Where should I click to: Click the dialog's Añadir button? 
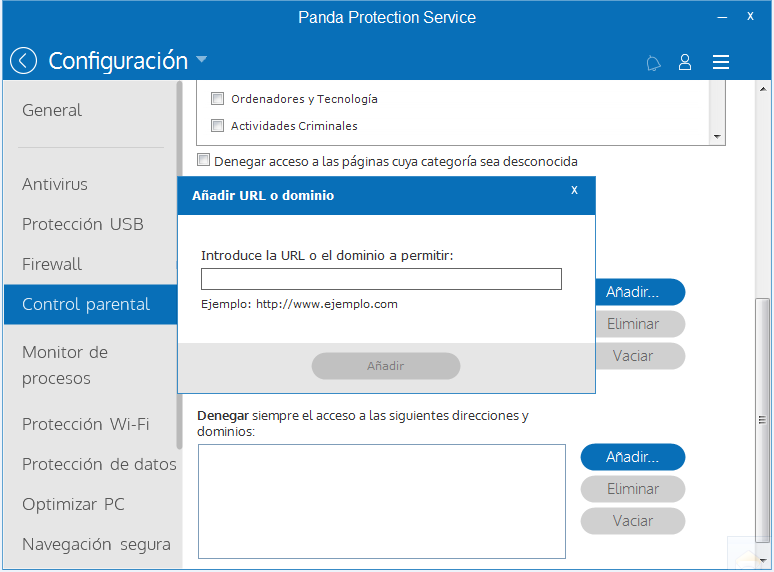386,366
